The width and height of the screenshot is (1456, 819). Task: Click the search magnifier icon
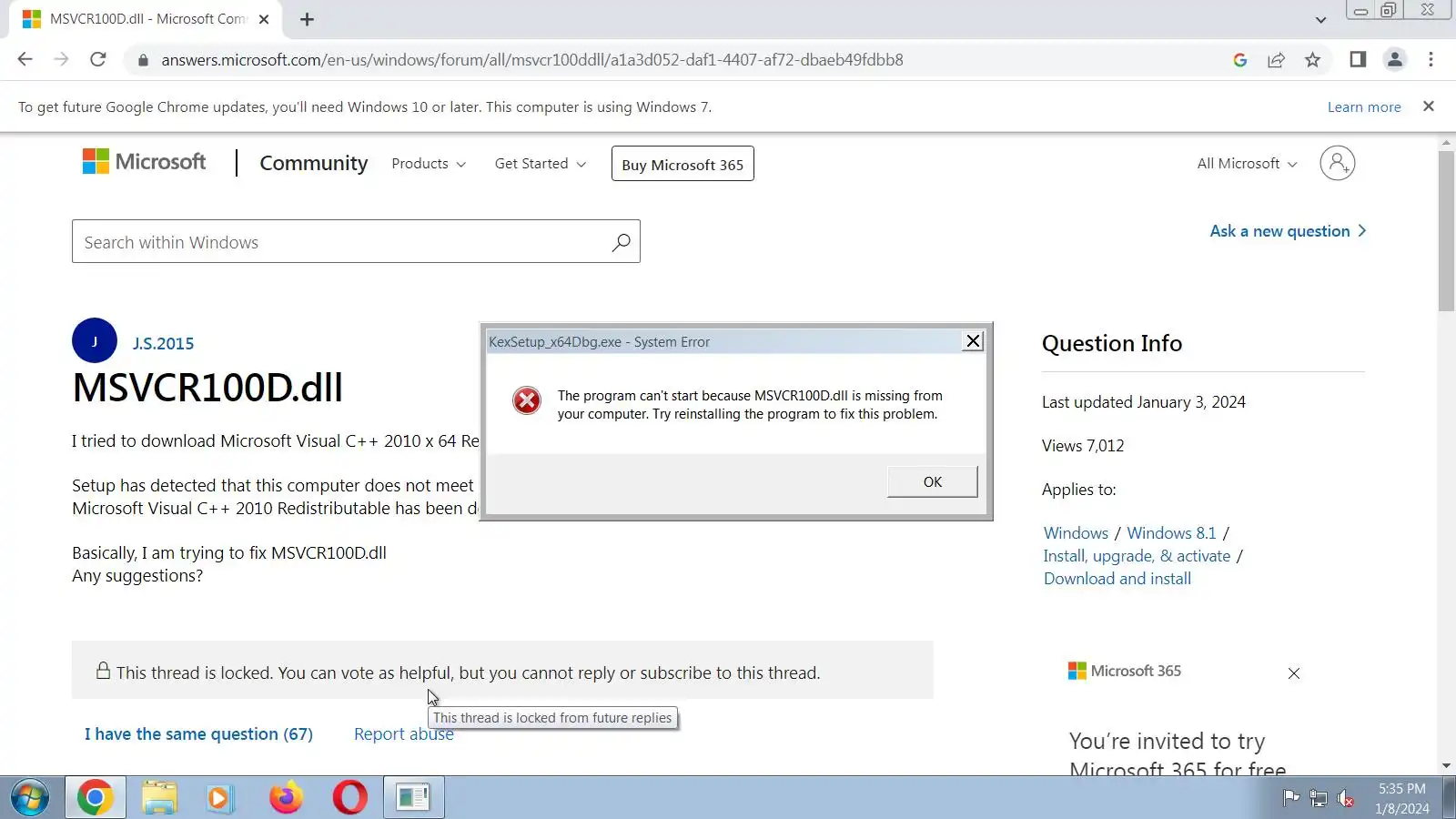(621, 242)
